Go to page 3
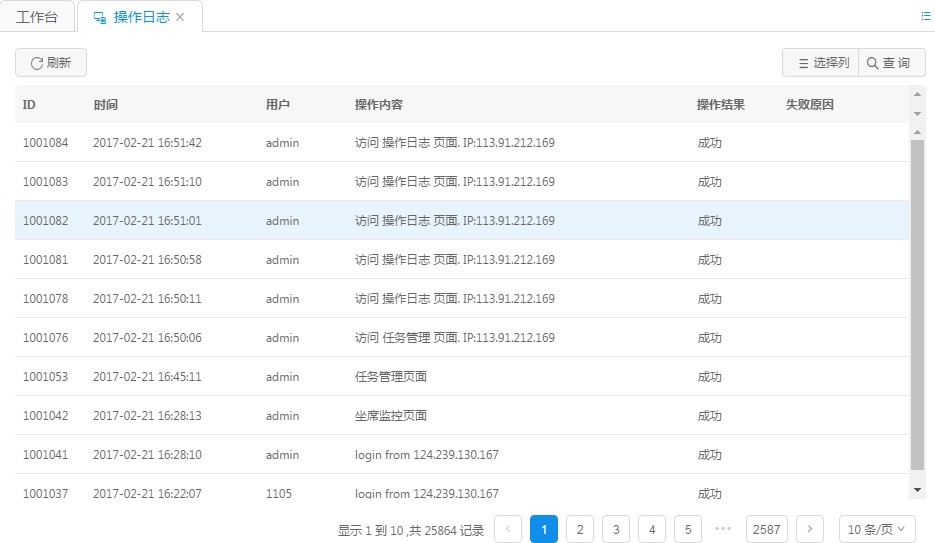The width and height of the screenshot is (935, 543). point(616,529)
